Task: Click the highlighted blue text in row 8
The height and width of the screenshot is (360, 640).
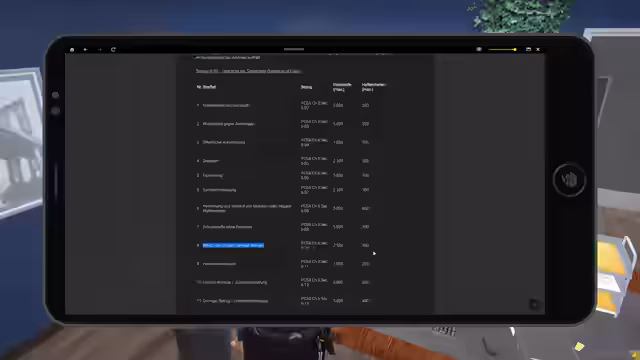Action: tap(233, 245)
